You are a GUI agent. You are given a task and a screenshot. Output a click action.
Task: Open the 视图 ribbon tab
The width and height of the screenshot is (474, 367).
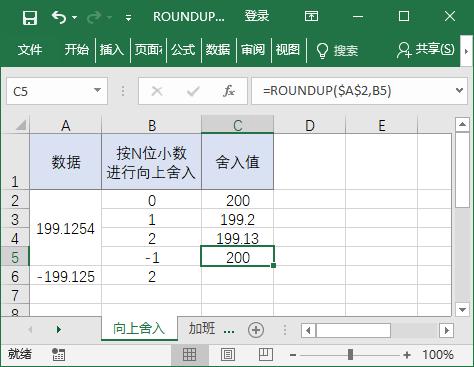(x=288, y=50)
